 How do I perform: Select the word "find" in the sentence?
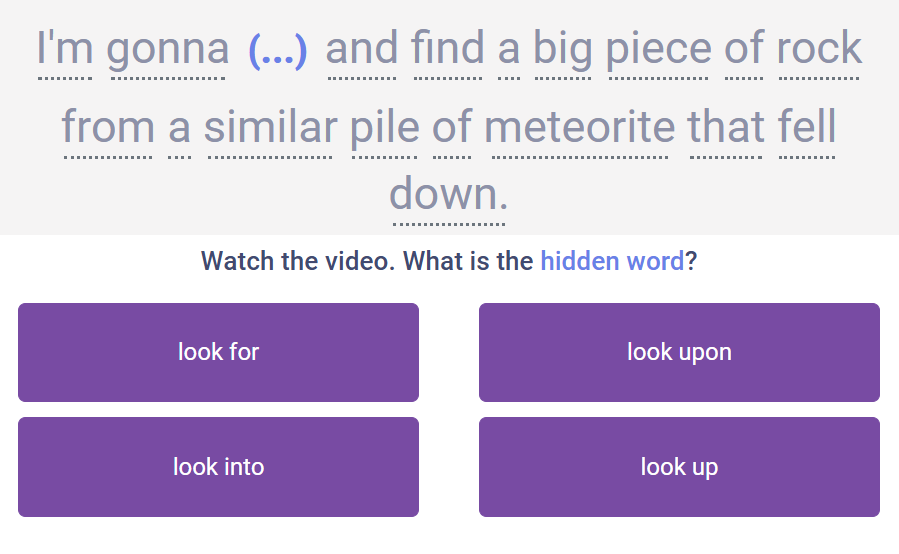pos(448,49)
